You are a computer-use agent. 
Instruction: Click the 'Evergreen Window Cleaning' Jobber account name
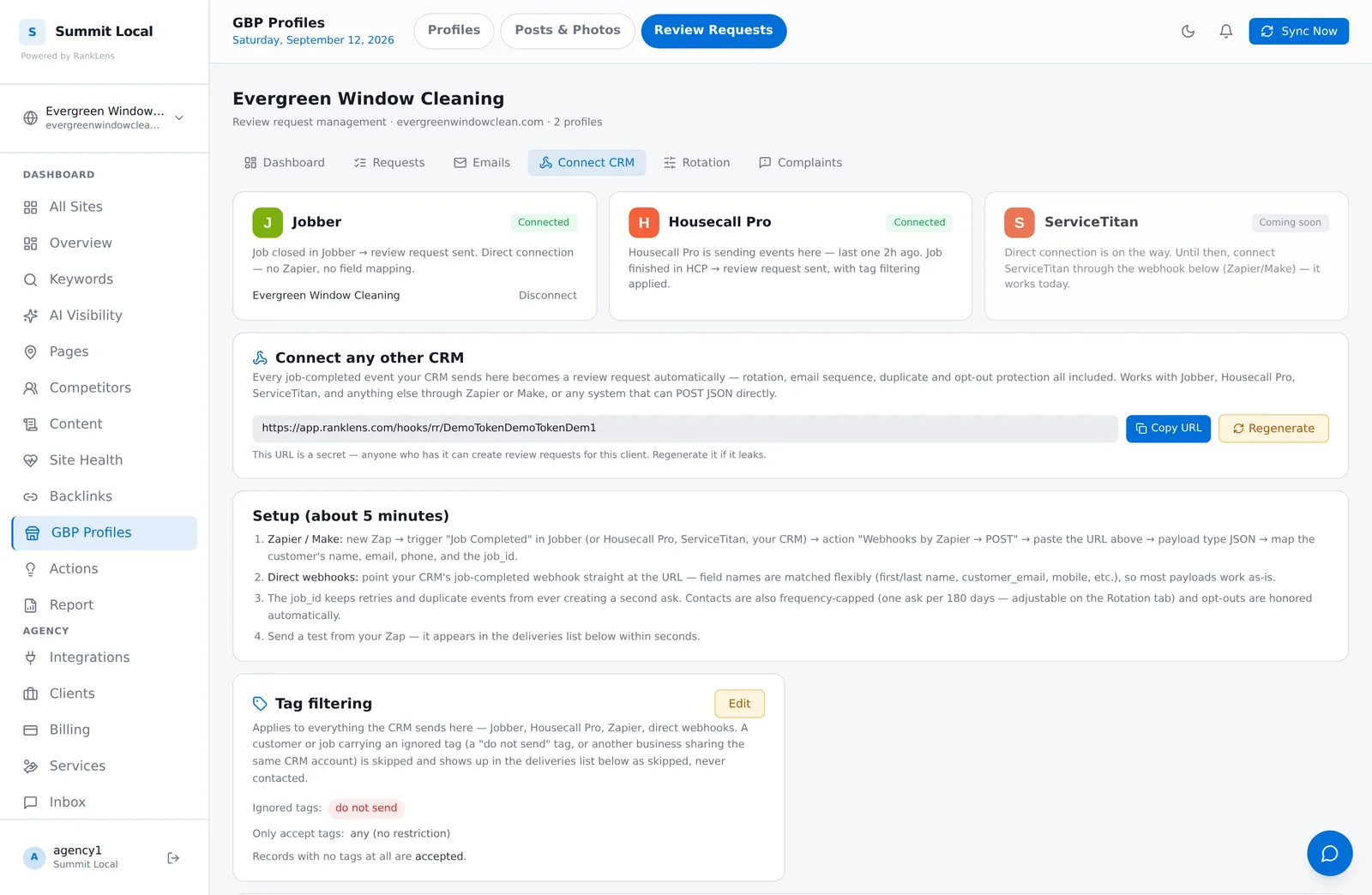[326, 296]
